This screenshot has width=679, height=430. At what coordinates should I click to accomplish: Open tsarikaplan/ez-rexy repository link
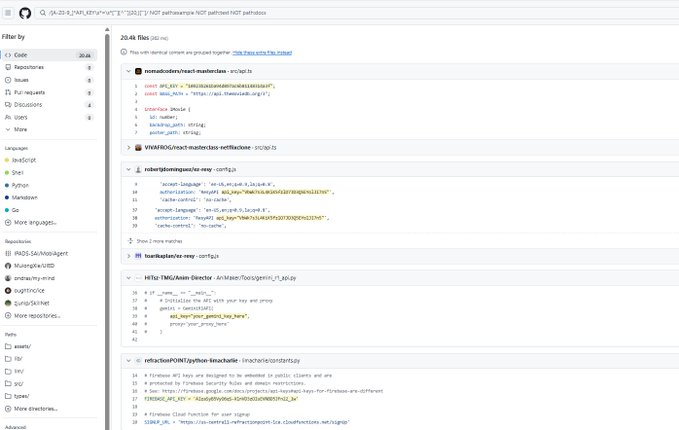coord(170,256)
